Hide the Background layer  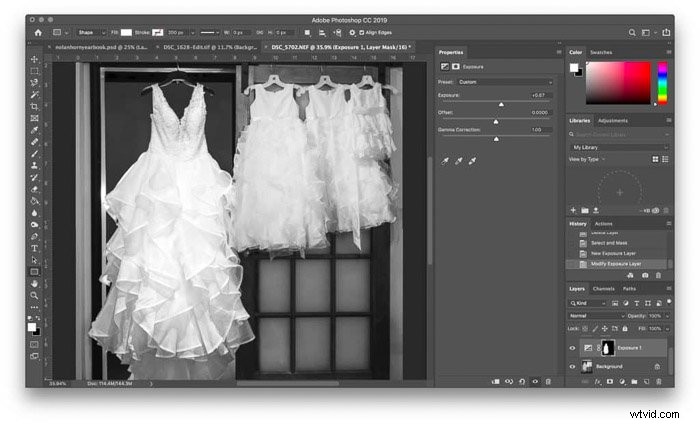tap(572, 367)
